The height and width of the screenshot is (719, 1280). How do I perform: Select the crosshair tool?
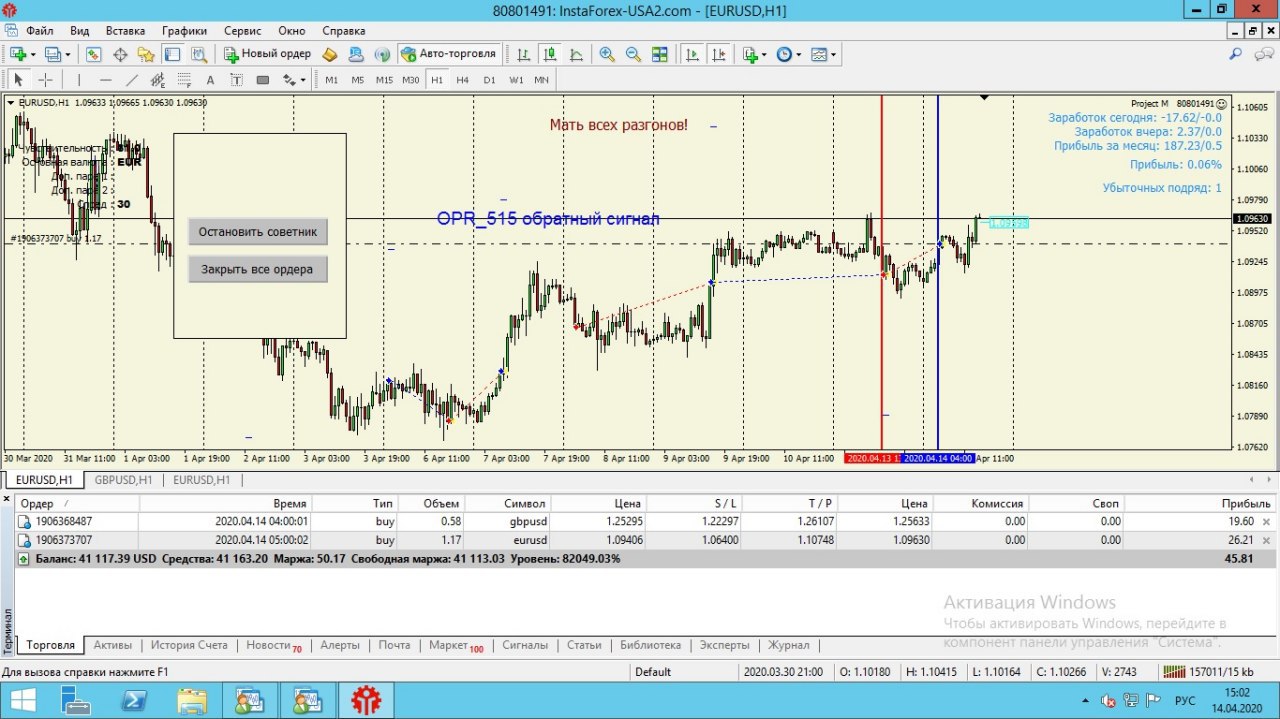[45, 80]
